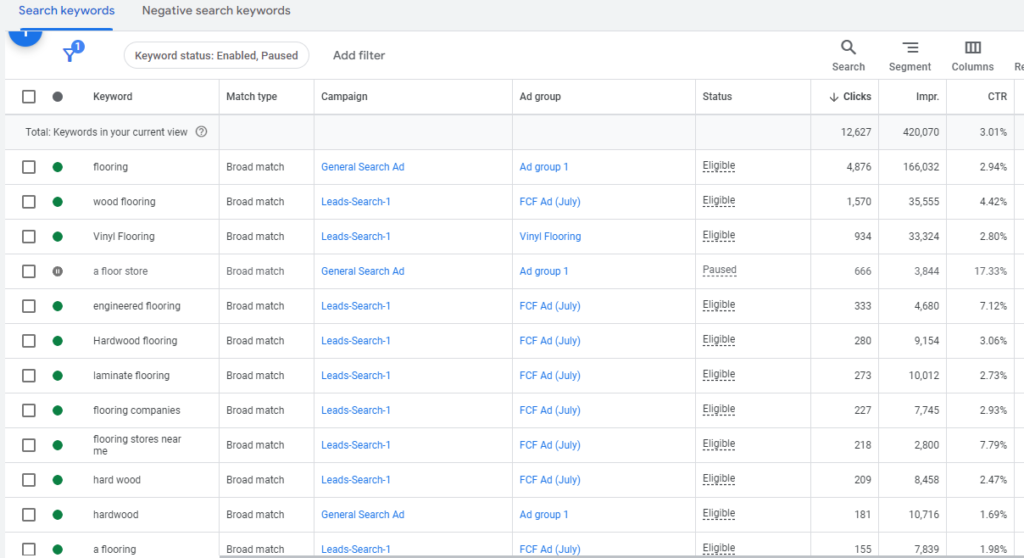Click Keyword status: Enabled, Paused filter chip
1024x558 pixels.
[216, 55]
